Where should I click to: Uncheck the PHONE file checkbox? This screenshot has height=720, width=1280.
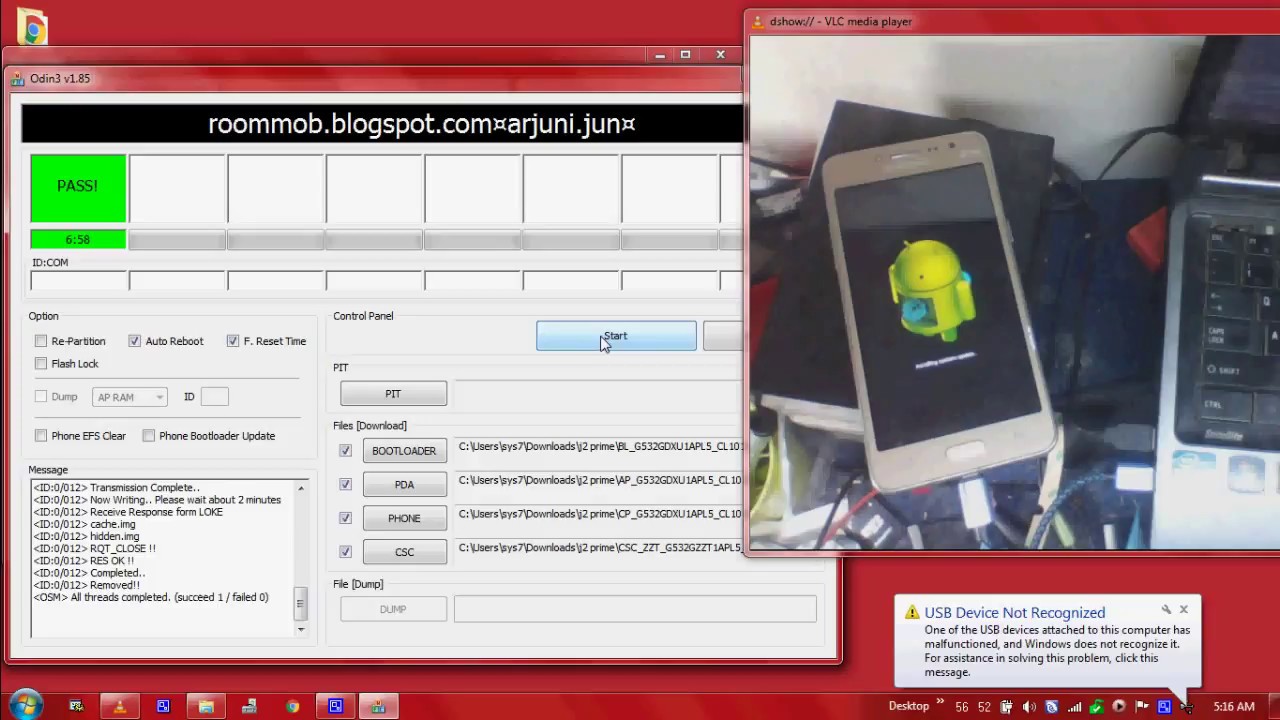(345, 518)
